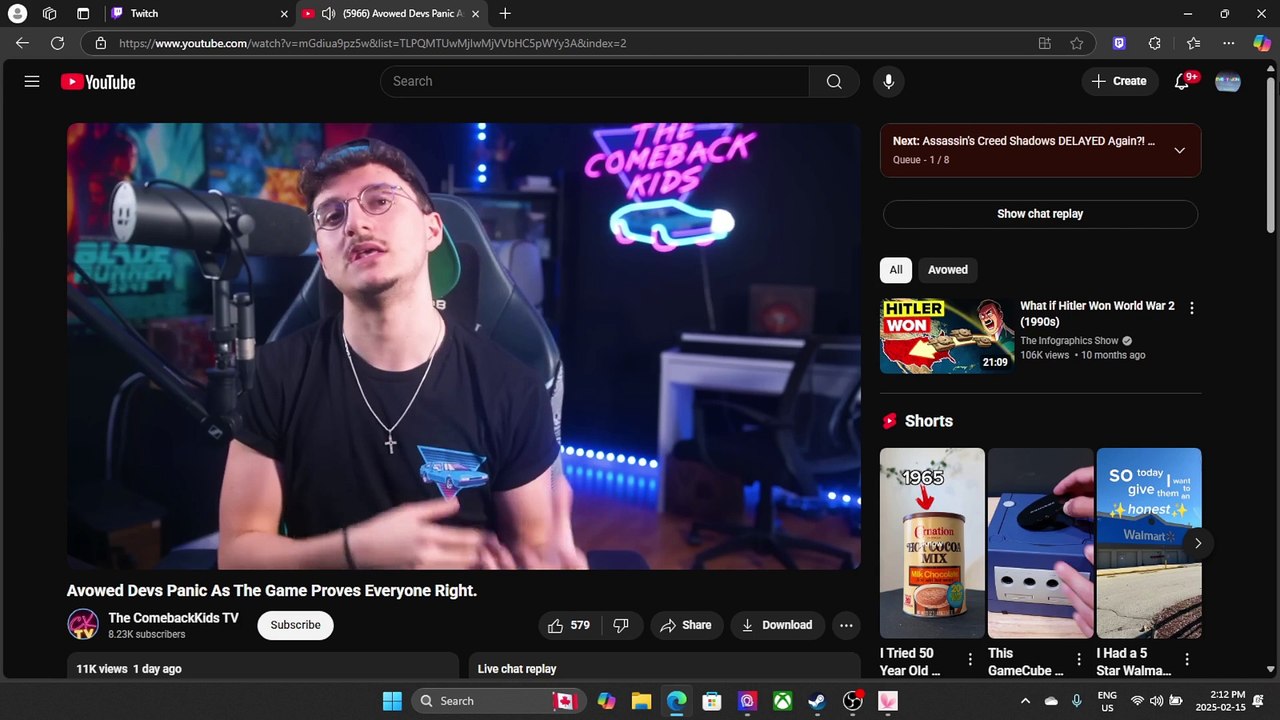
Task: Open the Twitch extension icon in toolbar
Action: coord(1119,43)
